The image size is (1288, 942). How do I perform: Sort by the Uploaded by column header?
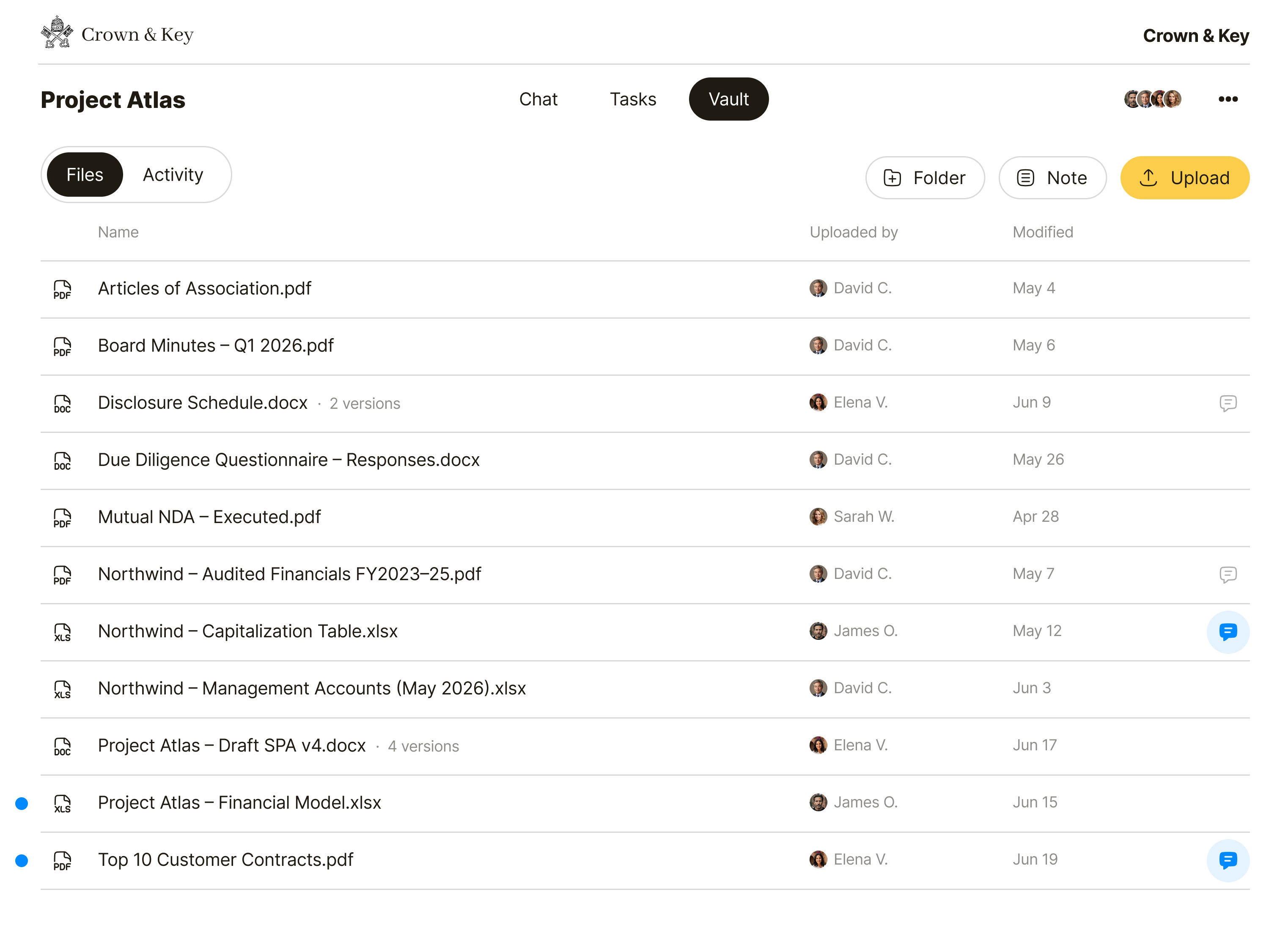coord(853,232)
